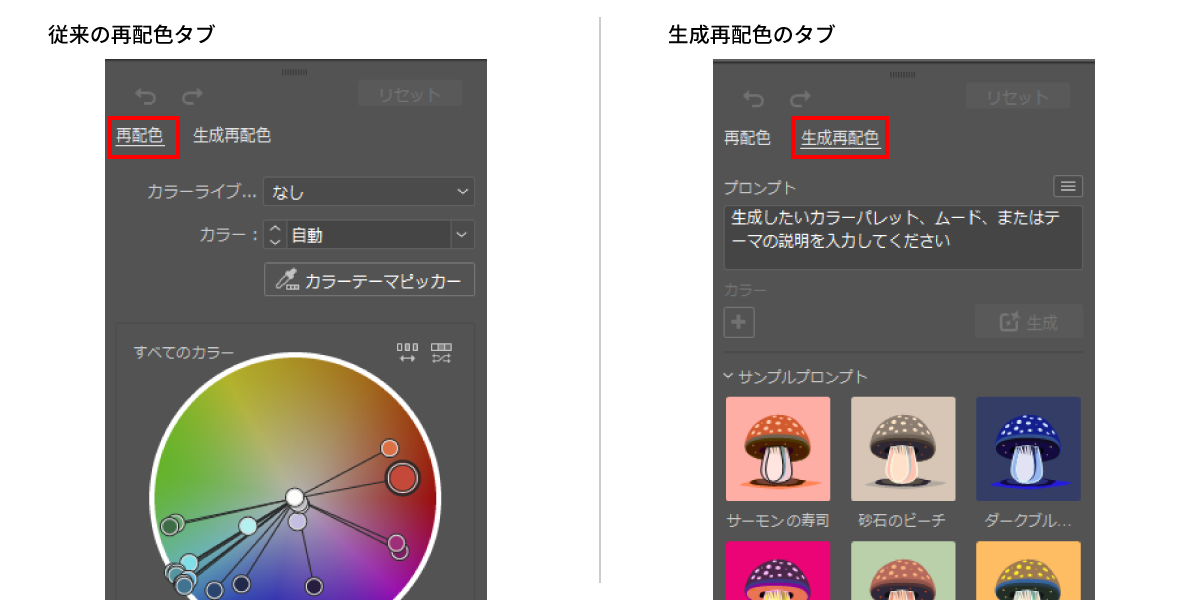Choose the magenta-background mushroom sample thumbnail

778,570
